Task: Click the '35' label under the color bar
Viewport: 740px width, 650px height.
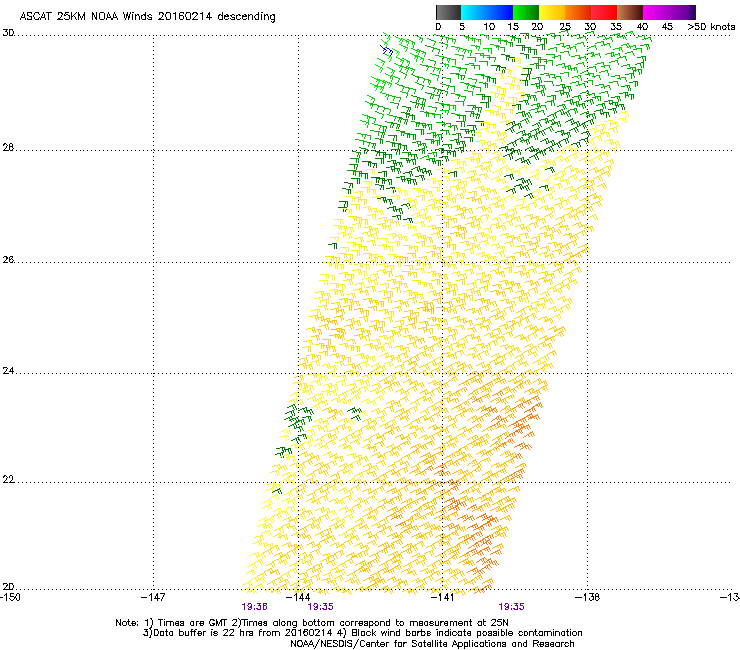Action: click(x=616, y=27)
